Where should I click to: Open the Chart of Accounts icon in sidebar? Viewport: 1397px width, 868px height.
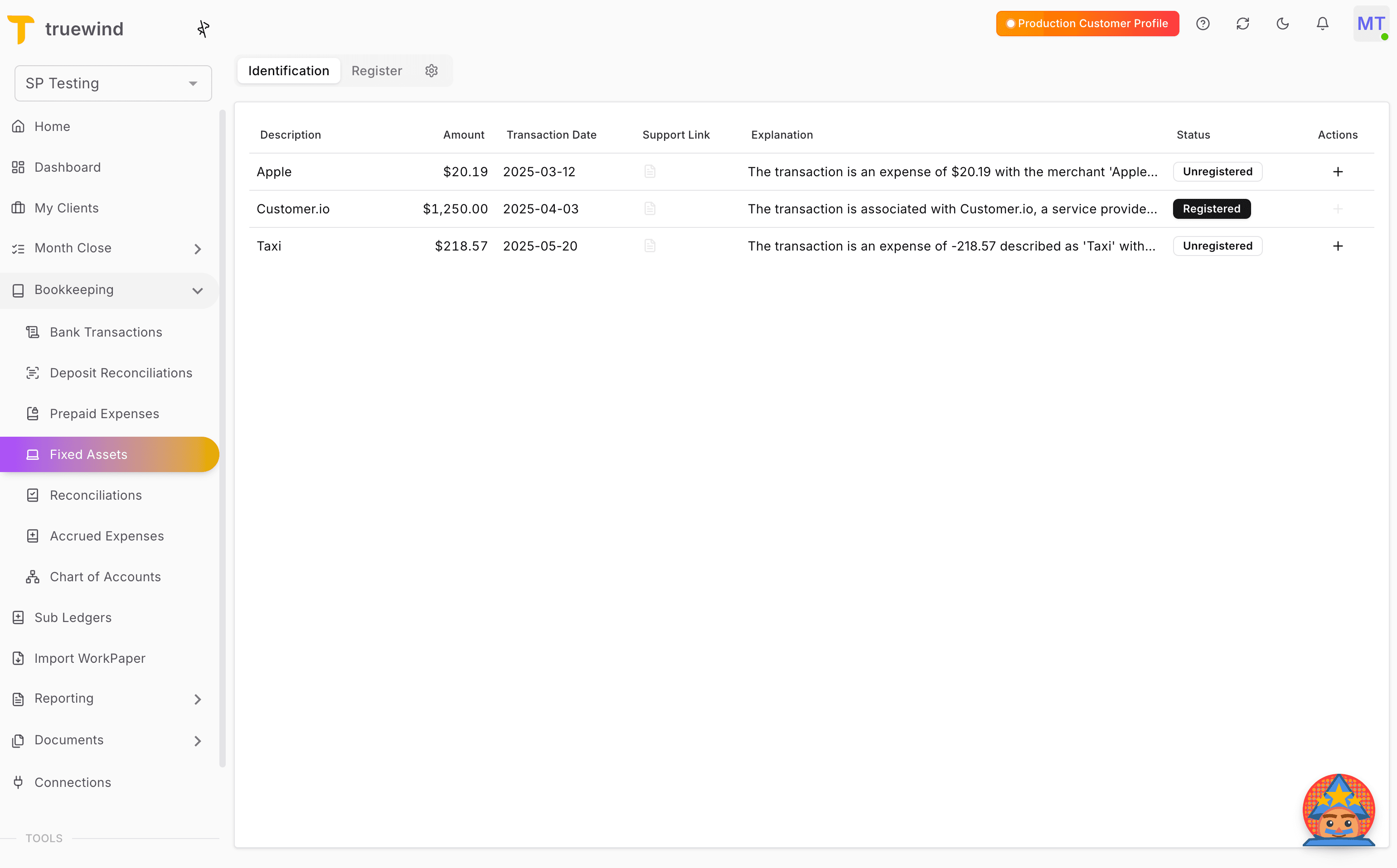[33, 576]
